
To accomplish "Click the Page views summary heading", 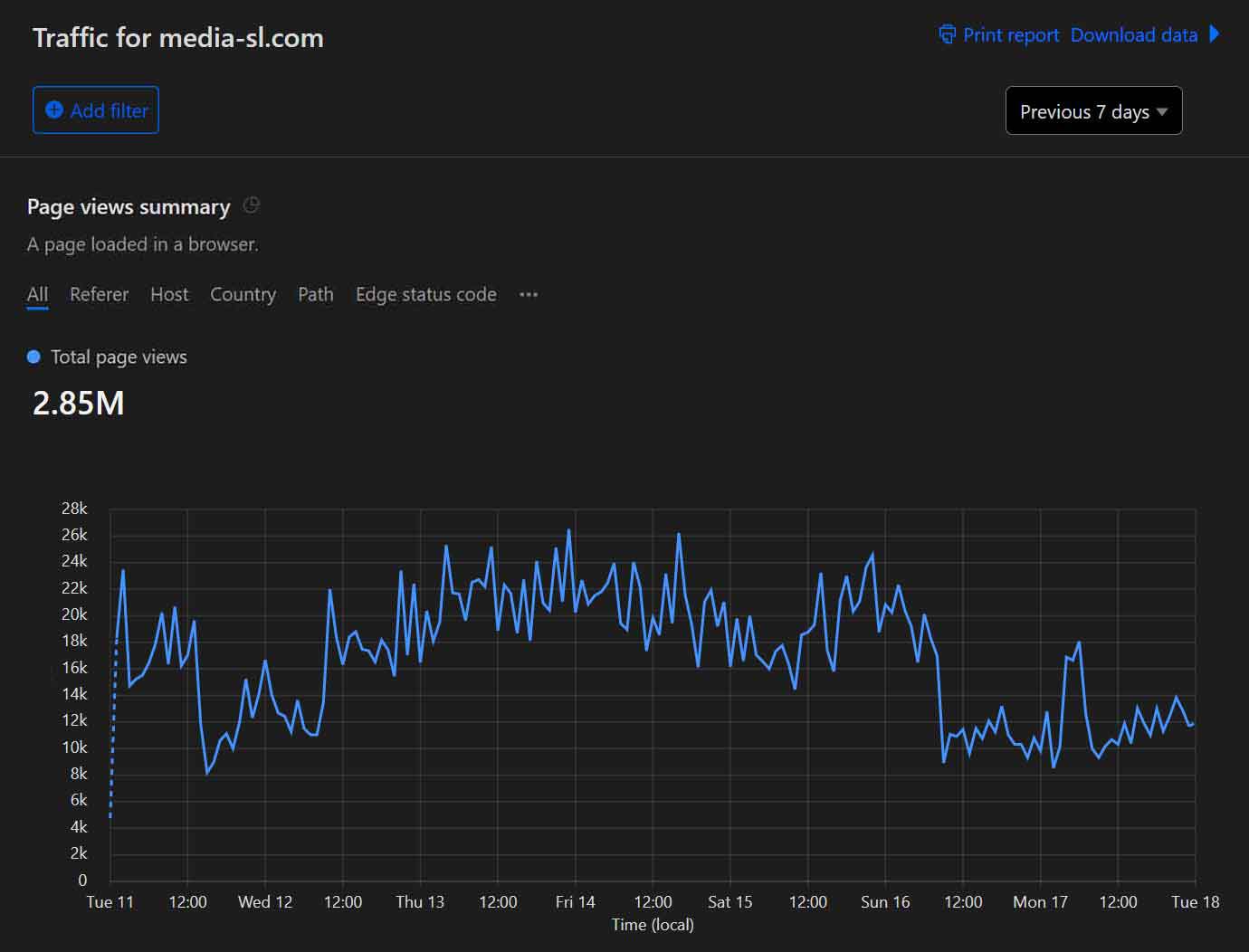I will [129, 206].
